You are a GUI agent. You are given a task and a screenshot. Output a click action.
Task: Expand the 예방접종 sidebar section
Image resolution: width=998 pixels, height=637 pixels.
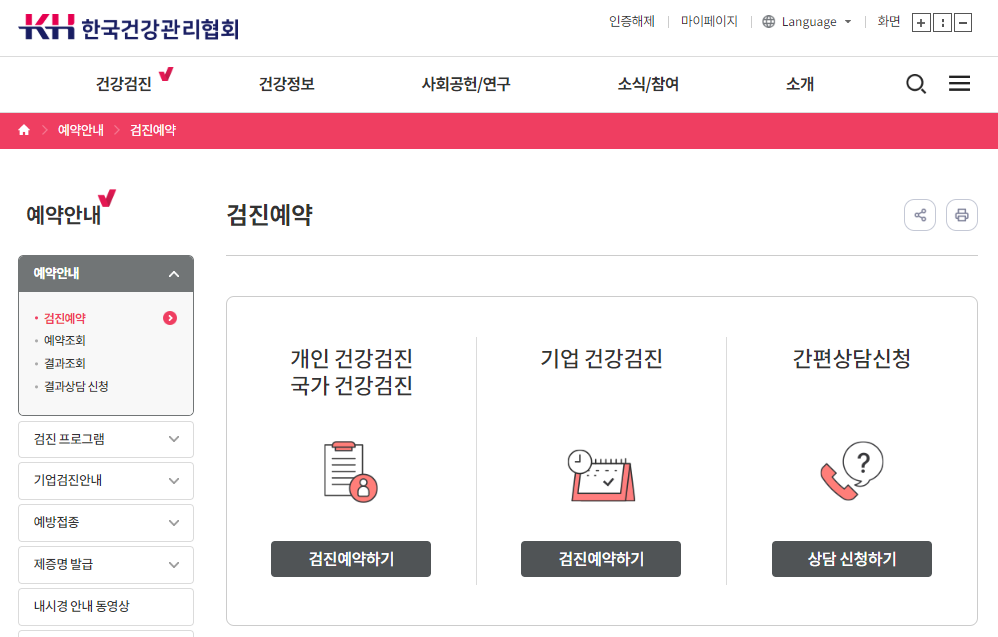pyautogui.click(x=105, y=523)
